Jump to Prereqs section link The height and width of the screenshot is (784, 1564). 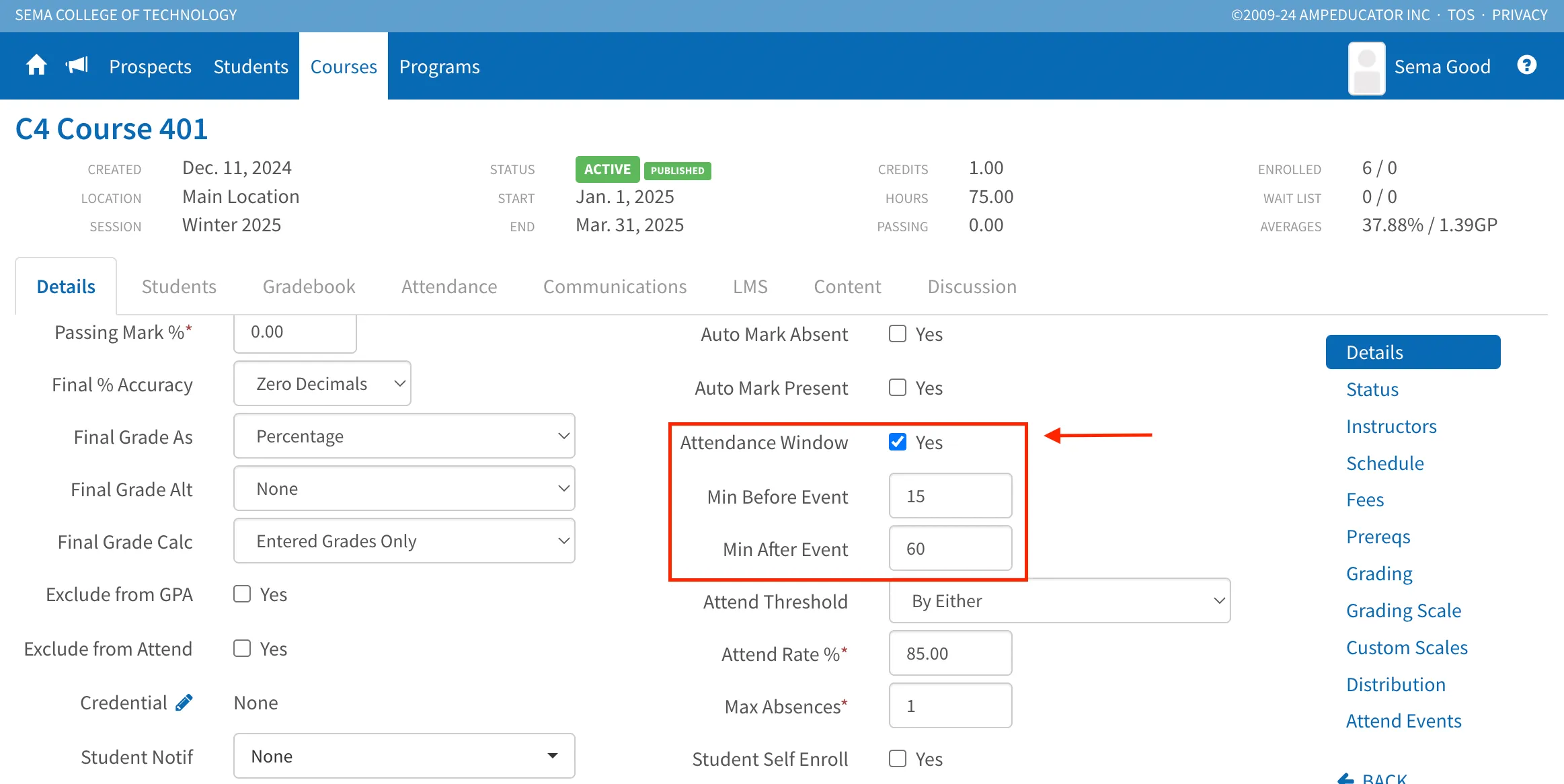click(x=1378, y=537)
